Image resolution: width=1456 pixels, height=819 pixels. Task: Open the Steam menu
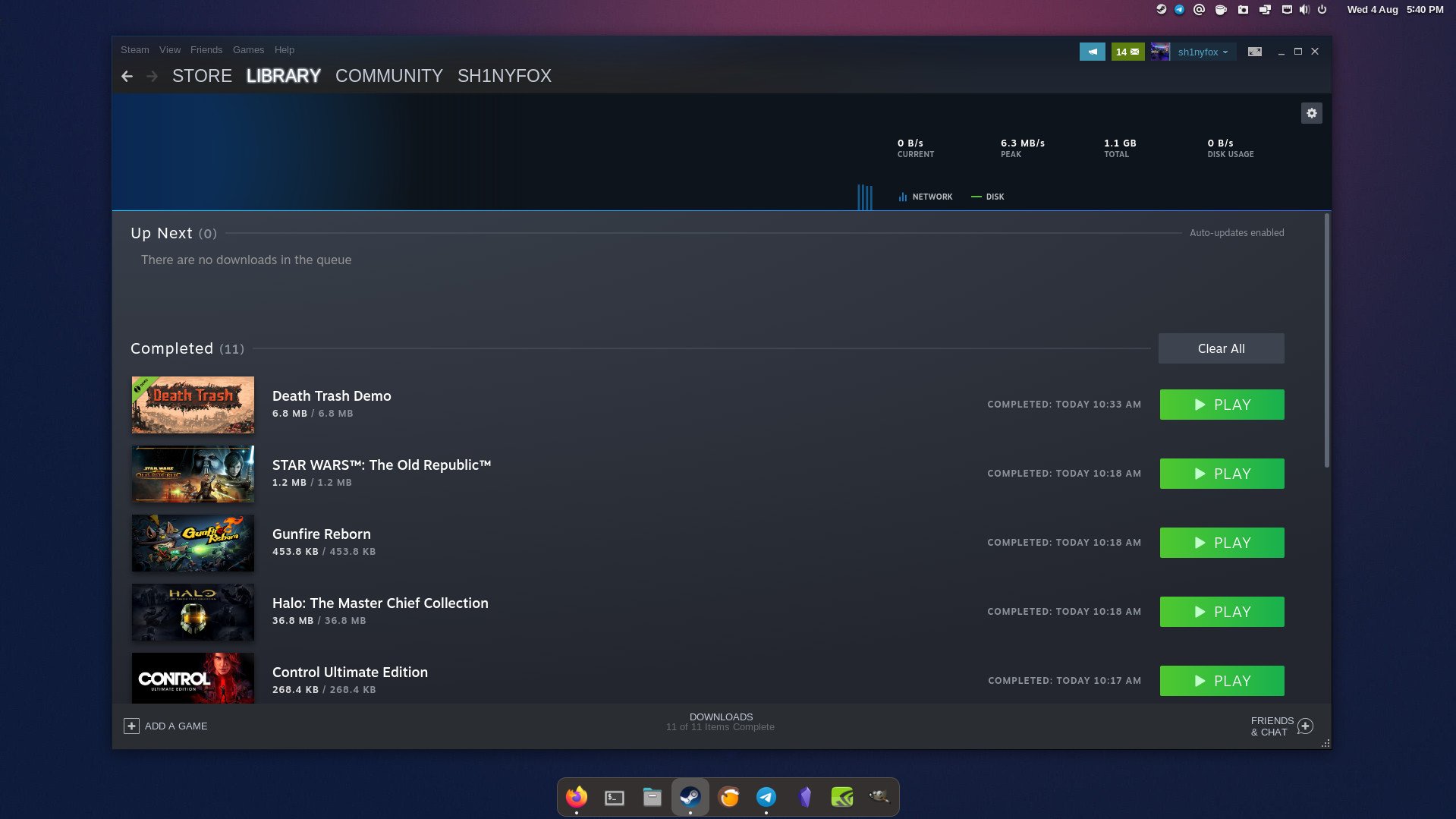coord(135,50)
